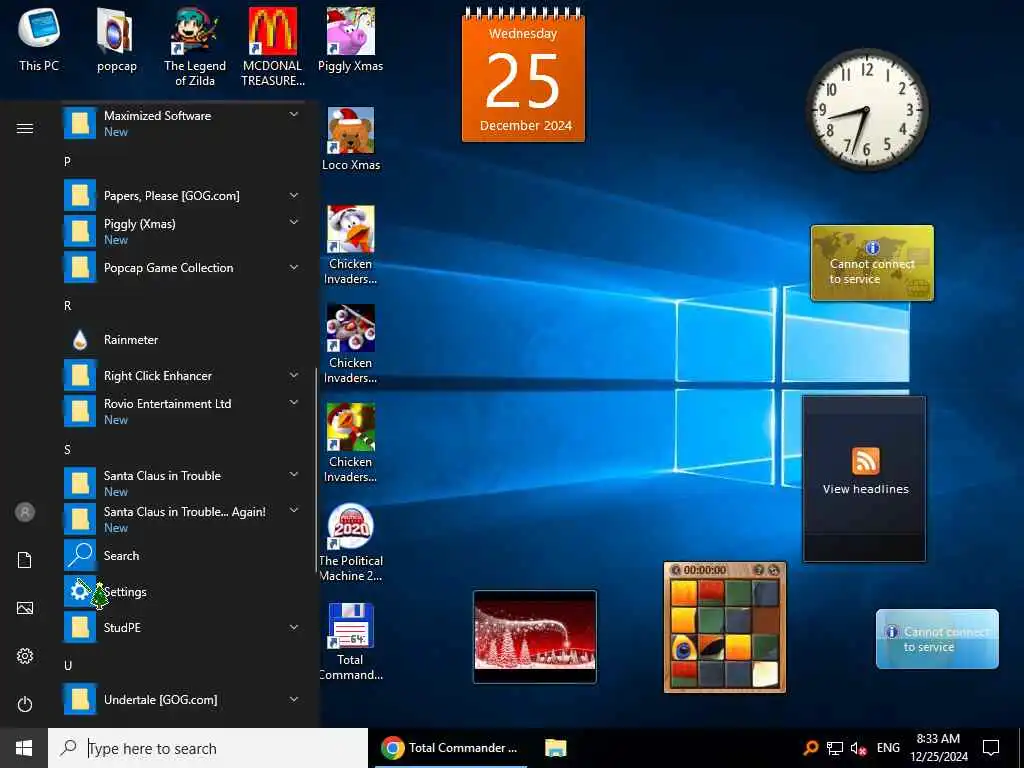Screen dimensions: 1024x768
Task: Open Search in the app list
Action: [182, 556]
